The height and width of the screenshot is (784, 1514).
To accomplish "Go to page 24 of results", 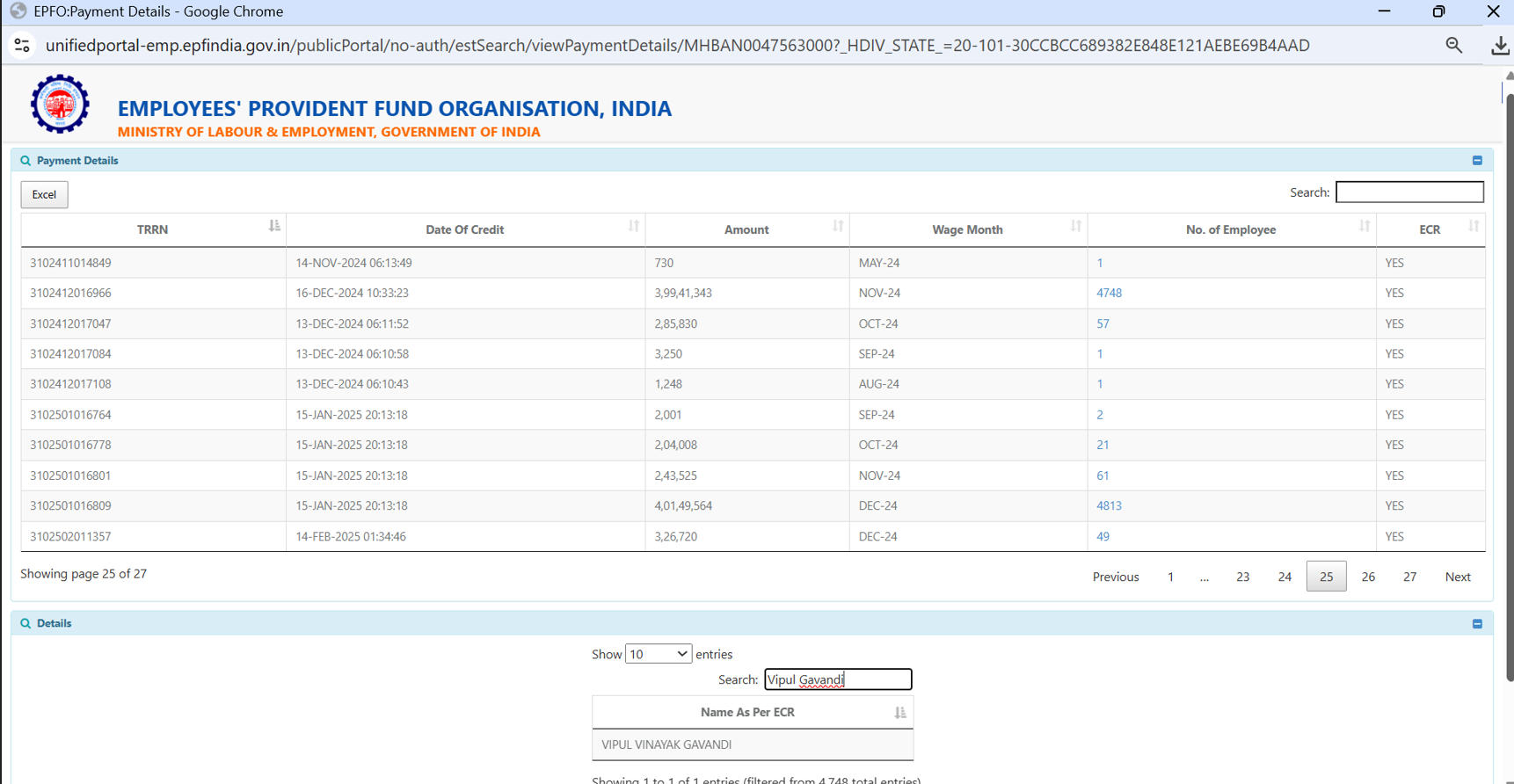I will [x=1285, y=577].
